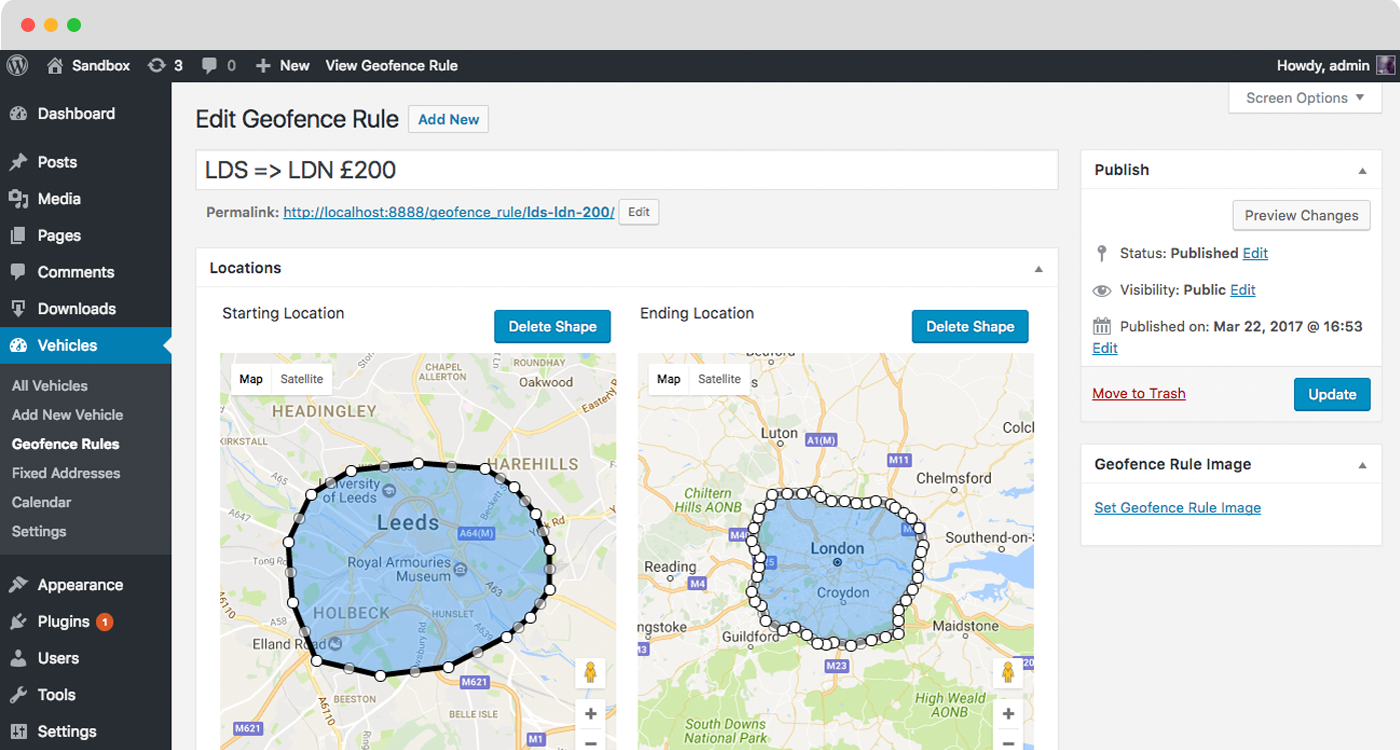Collapse the Locations panel arrow
Image resolution: width=1400 pixels, height=750 pixels.
[x=1038, y=269]
